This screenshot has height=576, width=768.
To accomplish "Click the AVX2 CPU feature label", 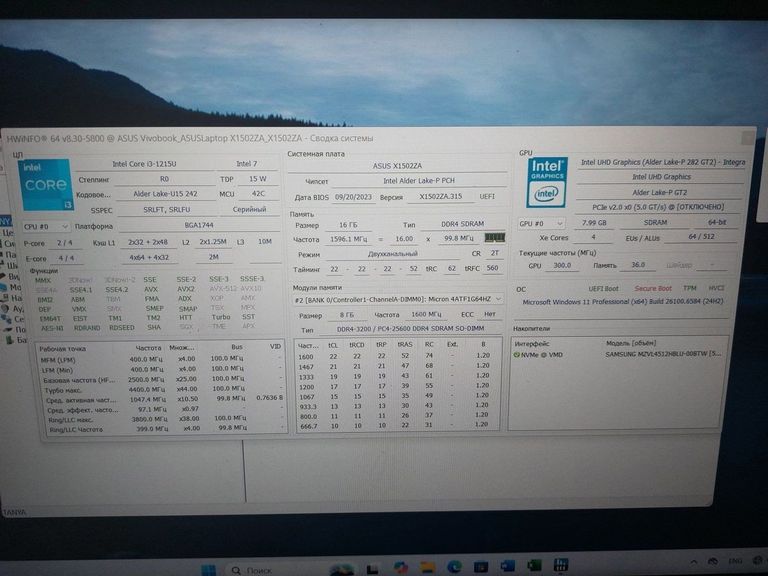I will pos(186,289).
